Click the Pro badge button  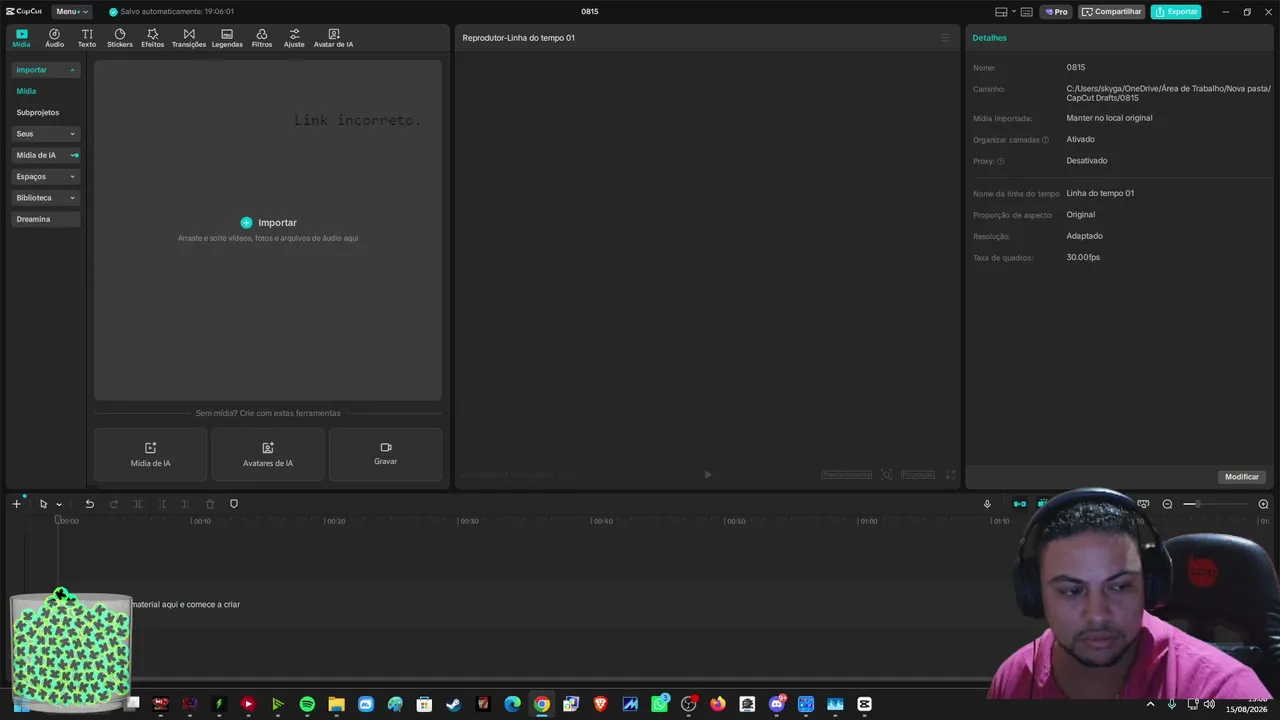[1056, 12]
